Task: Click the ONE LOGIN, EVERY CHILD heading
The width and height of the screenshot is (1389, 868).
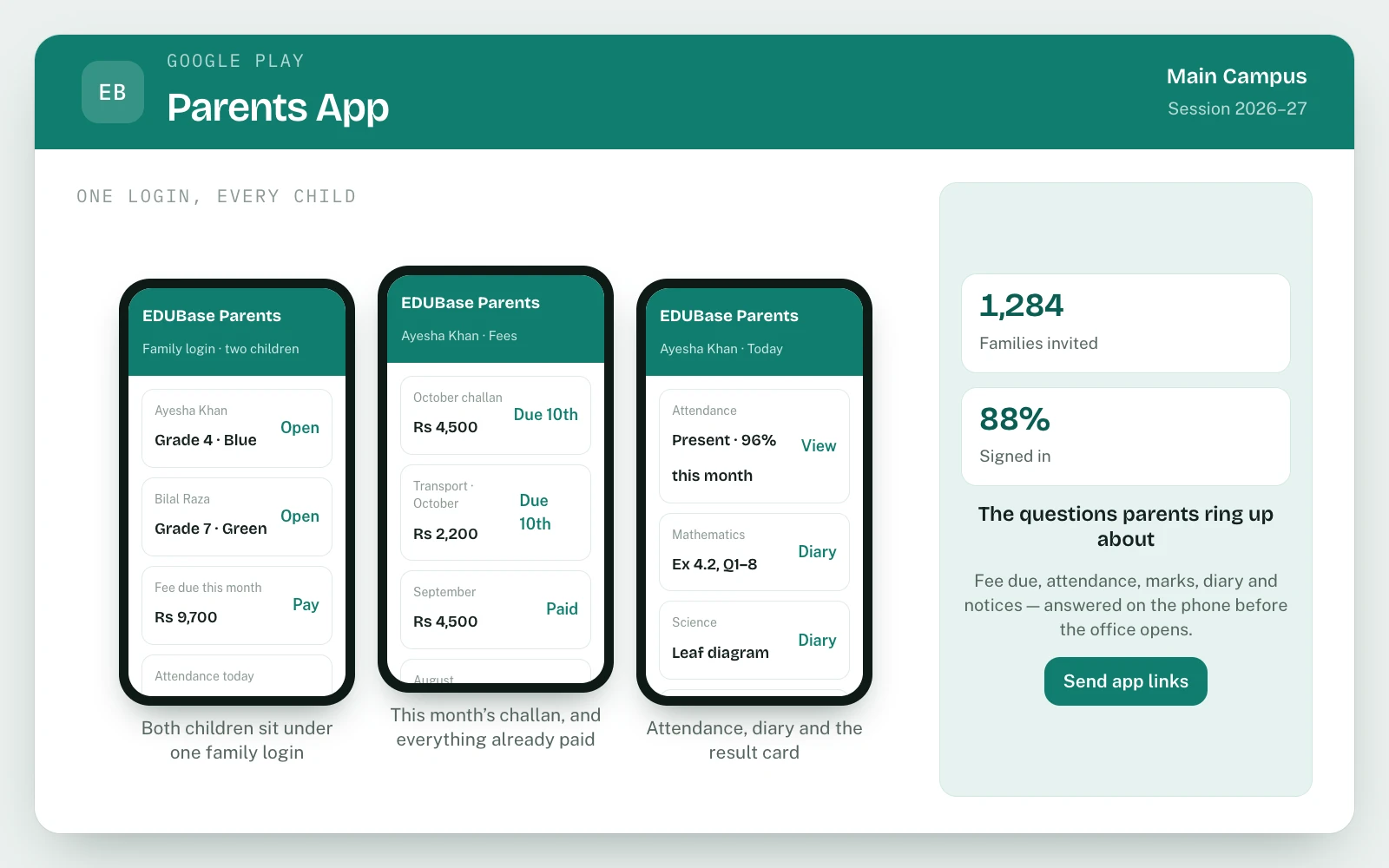Action: pyautogui.click(x=216, y=196)
